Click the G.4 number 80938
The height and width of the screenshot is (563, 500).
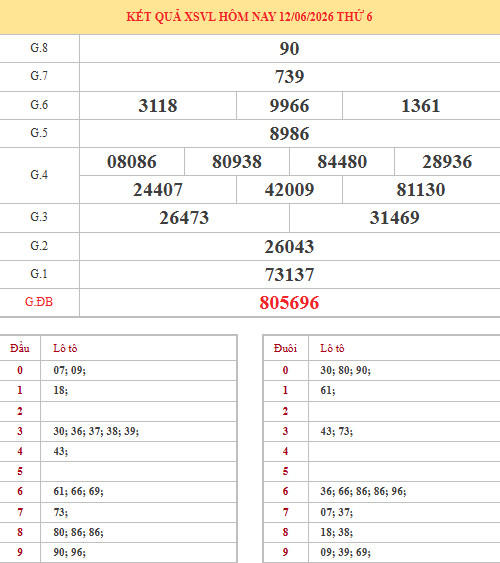(x=237, y=162)
